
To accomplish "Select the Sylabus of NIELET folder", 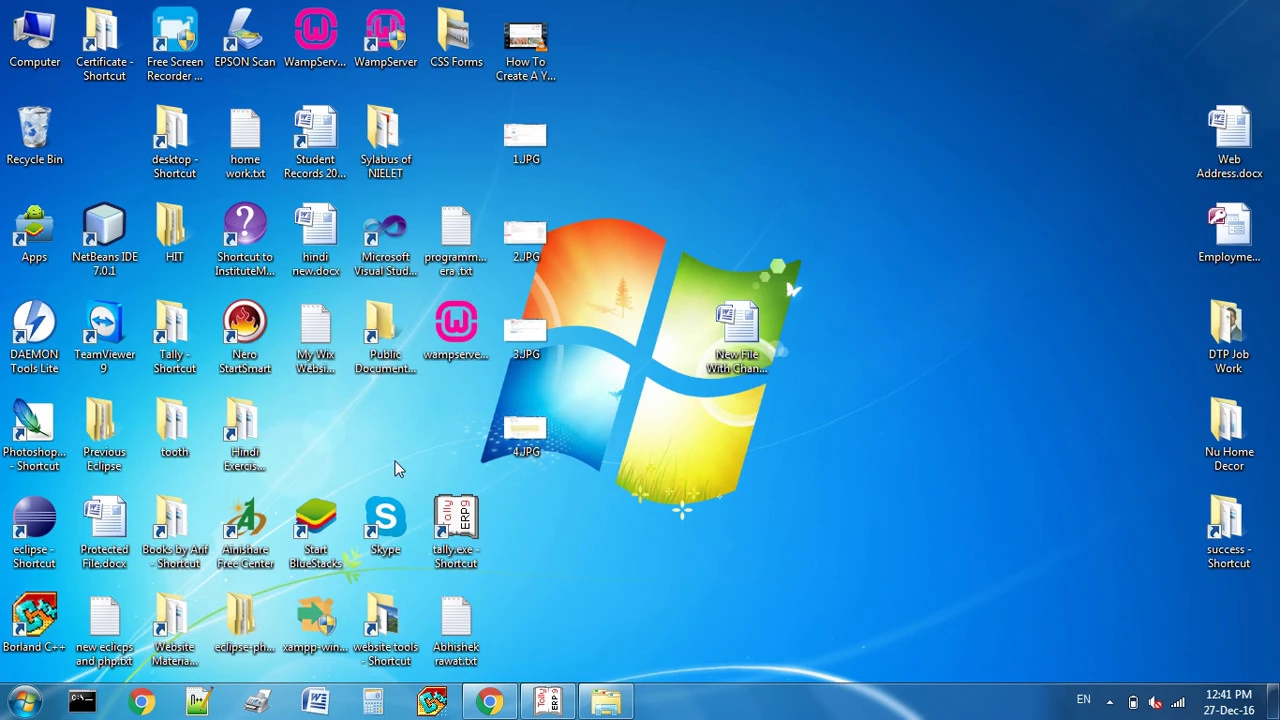I will tap(385, 143).
